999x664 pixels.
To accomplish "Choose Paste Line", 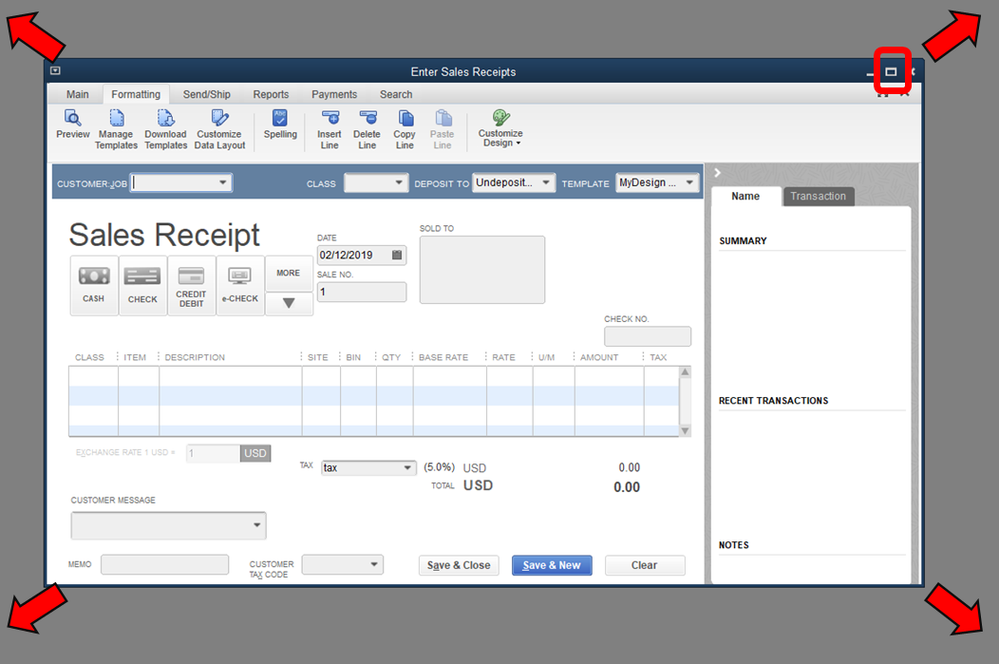I will (442, 129).
